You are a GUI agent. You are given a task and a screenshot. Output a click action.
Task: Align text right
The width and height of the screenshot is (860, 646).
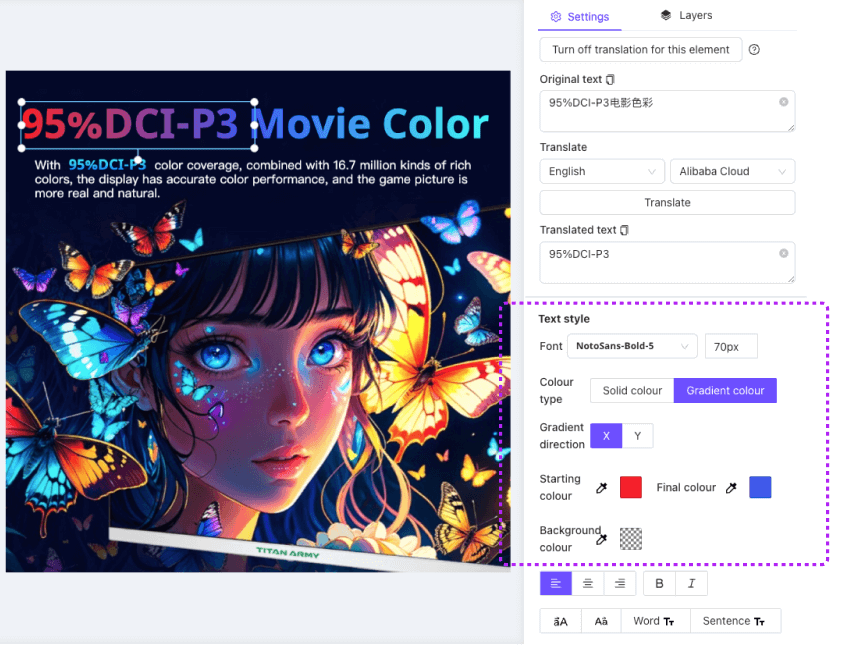pos(620,583)
